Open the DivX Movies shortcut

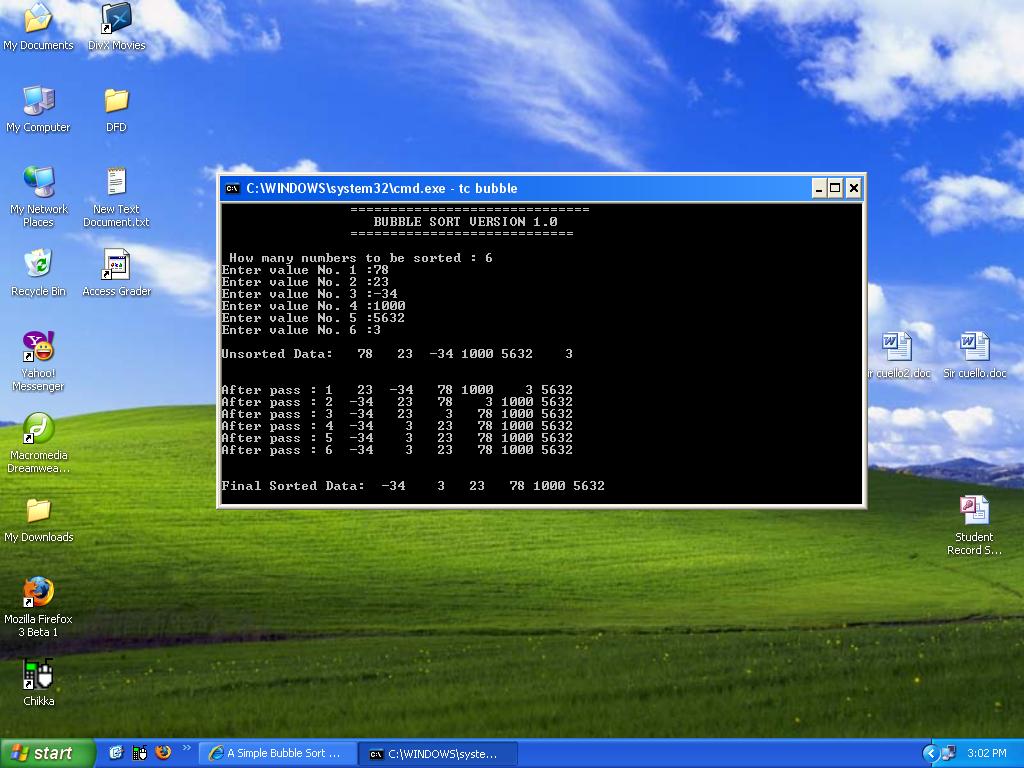tap(116, 27)
